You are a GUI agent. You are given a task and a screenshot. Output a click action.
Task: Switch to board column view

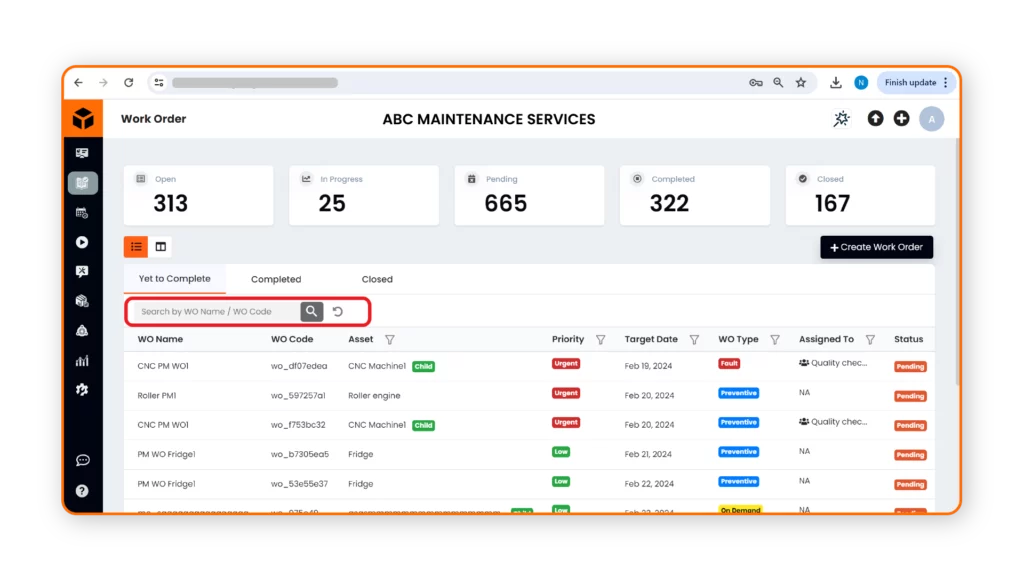point(161,247)
